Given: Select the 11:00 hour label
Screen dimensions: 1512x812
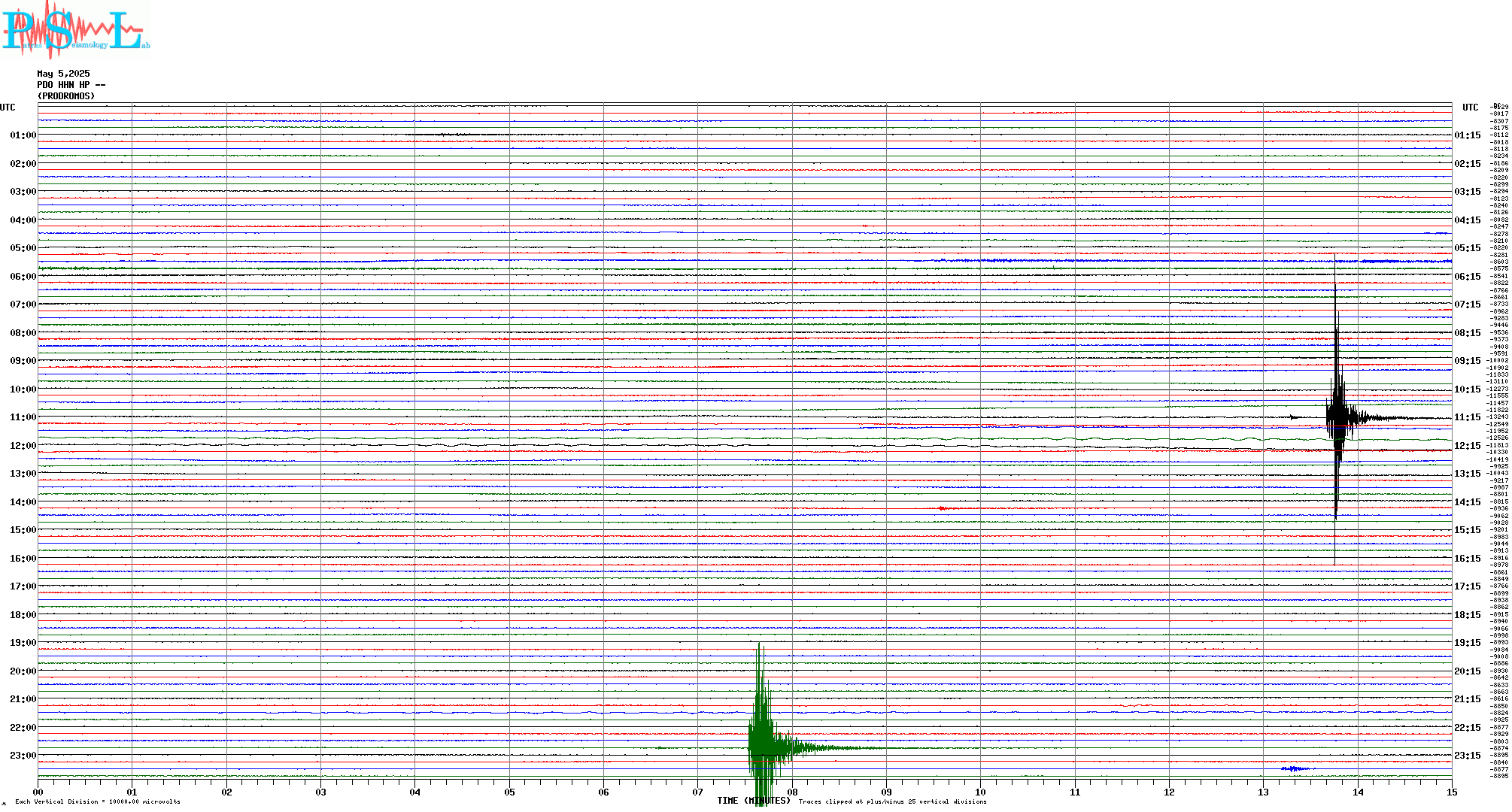Looking at the screenshot, I should pos(23,417).
